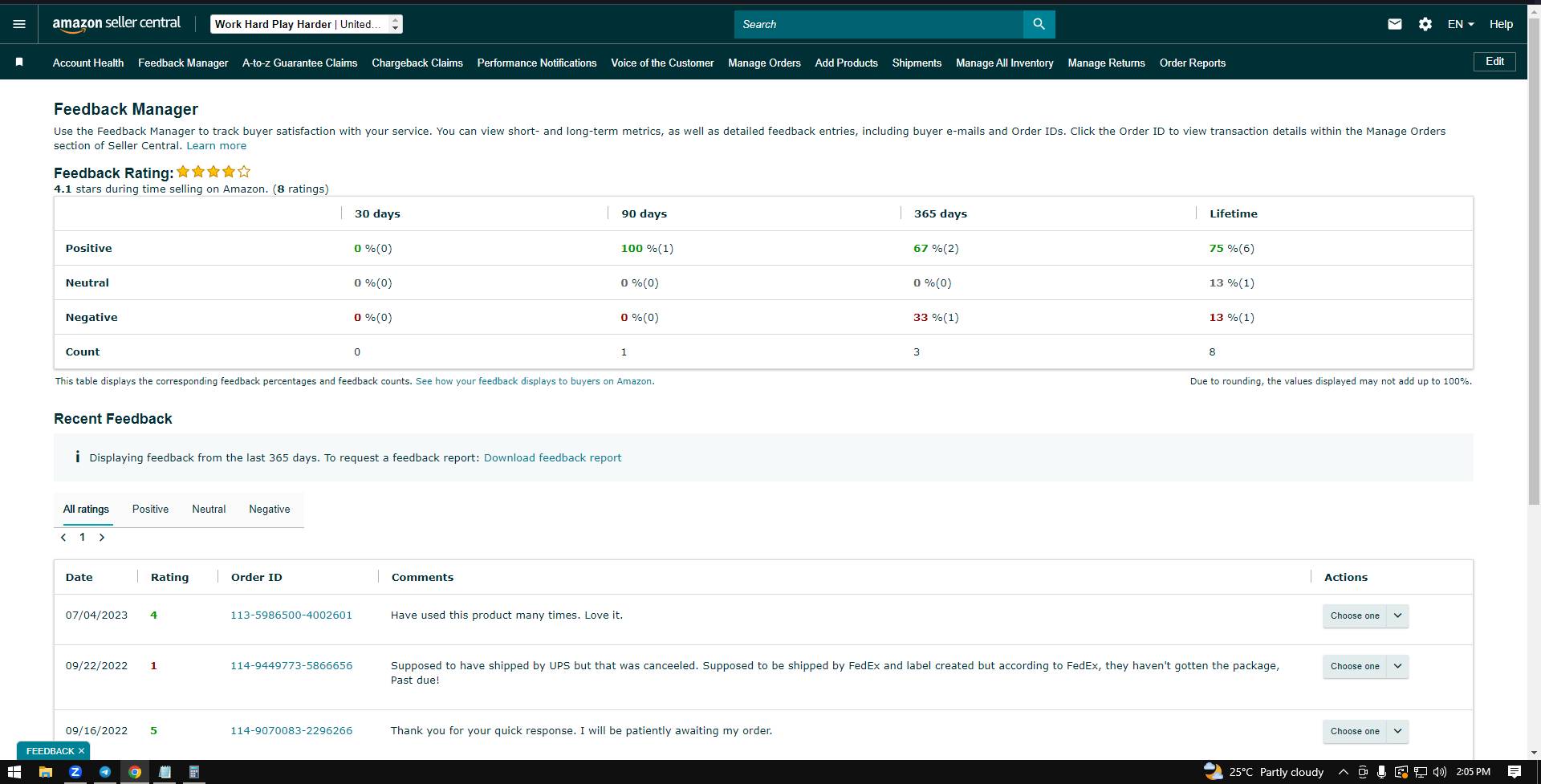The width and height of the screenshot is (1541, 784).
Task: Open the settings gear icon
Action: point(1425,24)
